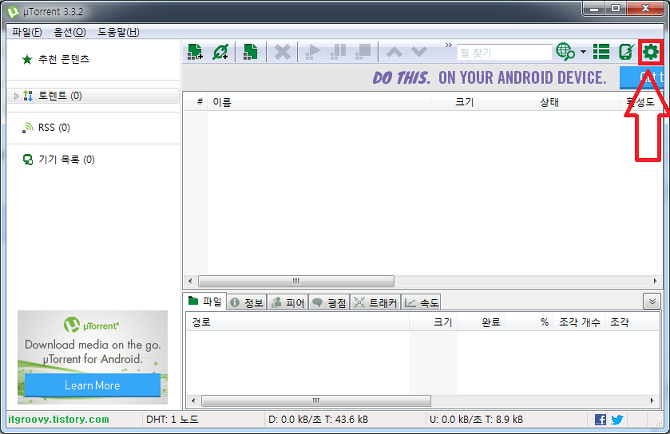Collapse detail pane with chevron button
670x434 pixels.
point(652,302)
